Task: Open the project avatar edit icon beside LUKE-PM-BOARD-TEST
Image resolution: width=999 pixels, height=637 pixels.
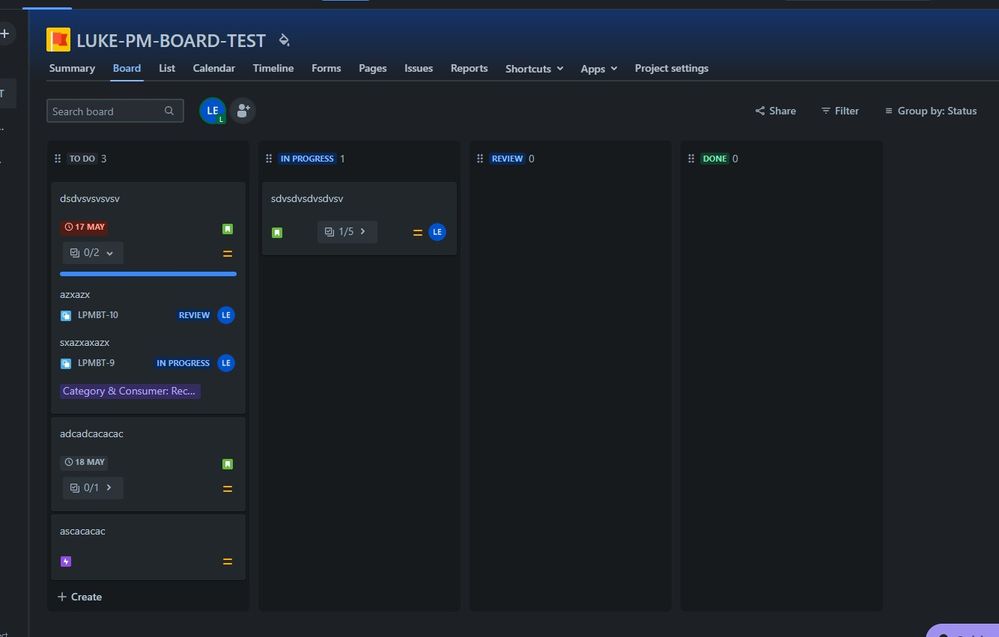Action: (283, 40)
